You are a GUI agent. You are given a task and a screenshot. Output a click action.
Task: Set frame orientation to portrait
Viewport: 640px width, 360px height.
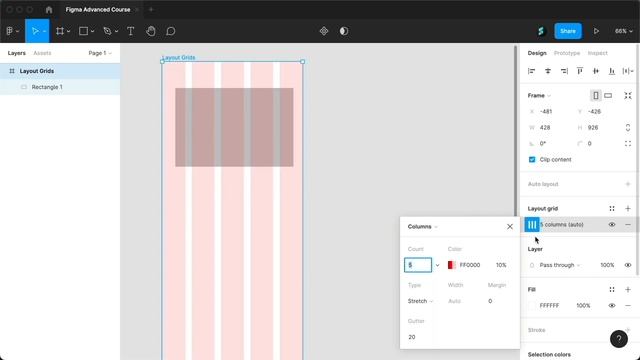(x=596, y=96)
